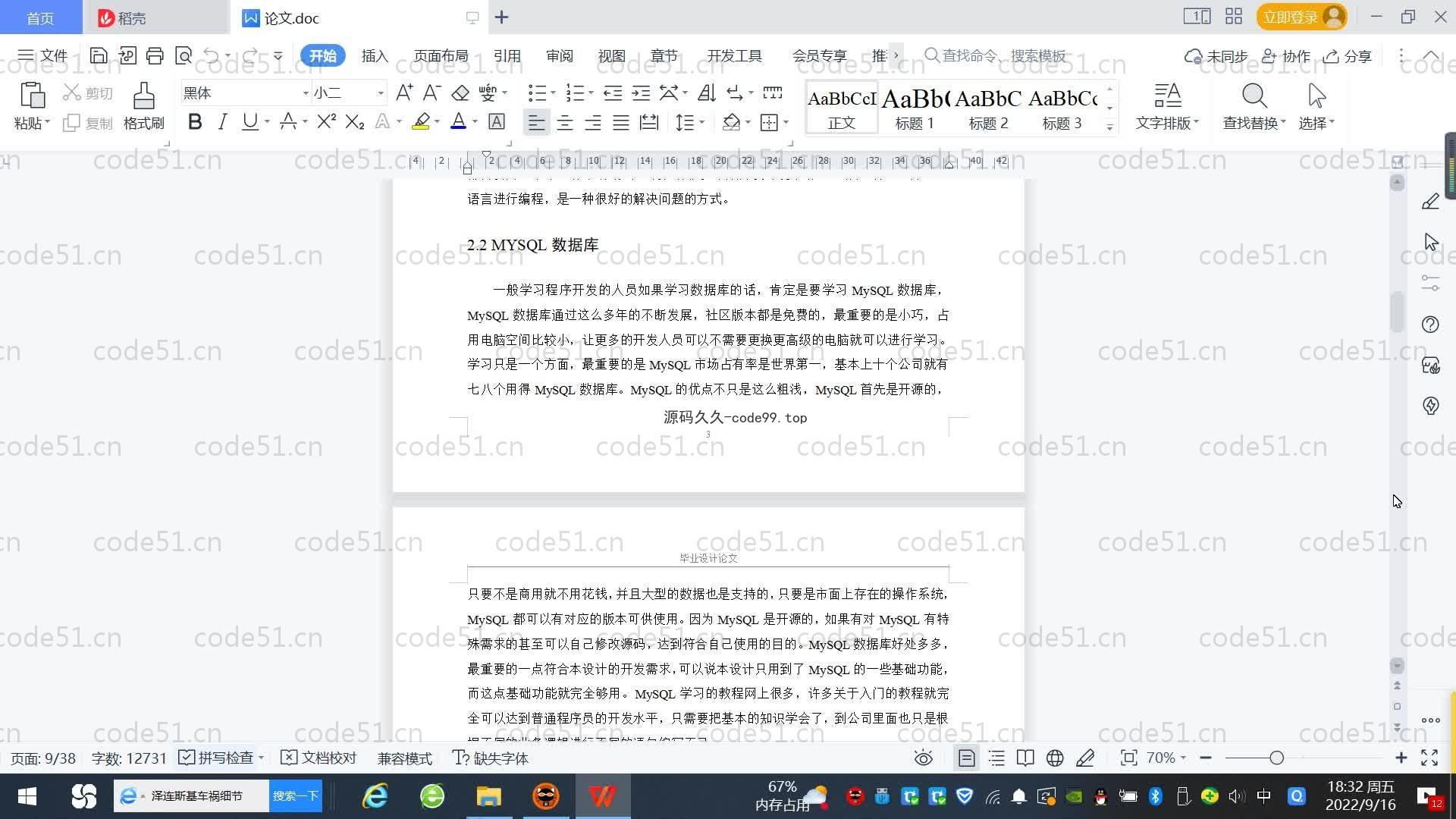This screenshot has height=819, width=1456.
Task: Switch to the 插入 tab
Action: (x=375, y=55)
